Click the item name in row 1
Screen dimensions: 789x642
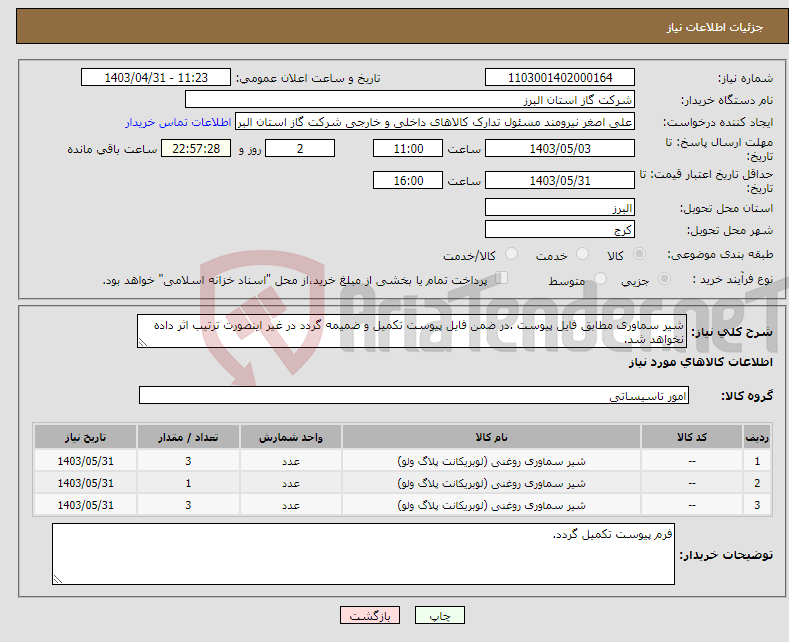point(492,461)
